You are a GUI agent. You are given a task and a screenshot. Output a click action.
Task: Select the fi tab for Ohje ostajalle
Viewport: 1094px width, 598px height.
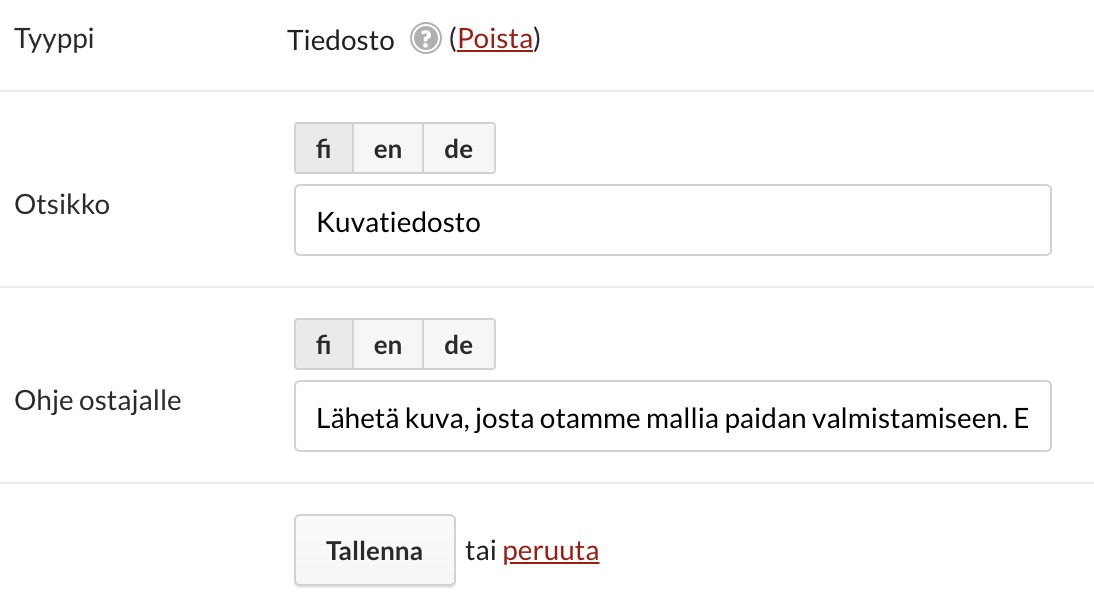(x=324, y=344)
